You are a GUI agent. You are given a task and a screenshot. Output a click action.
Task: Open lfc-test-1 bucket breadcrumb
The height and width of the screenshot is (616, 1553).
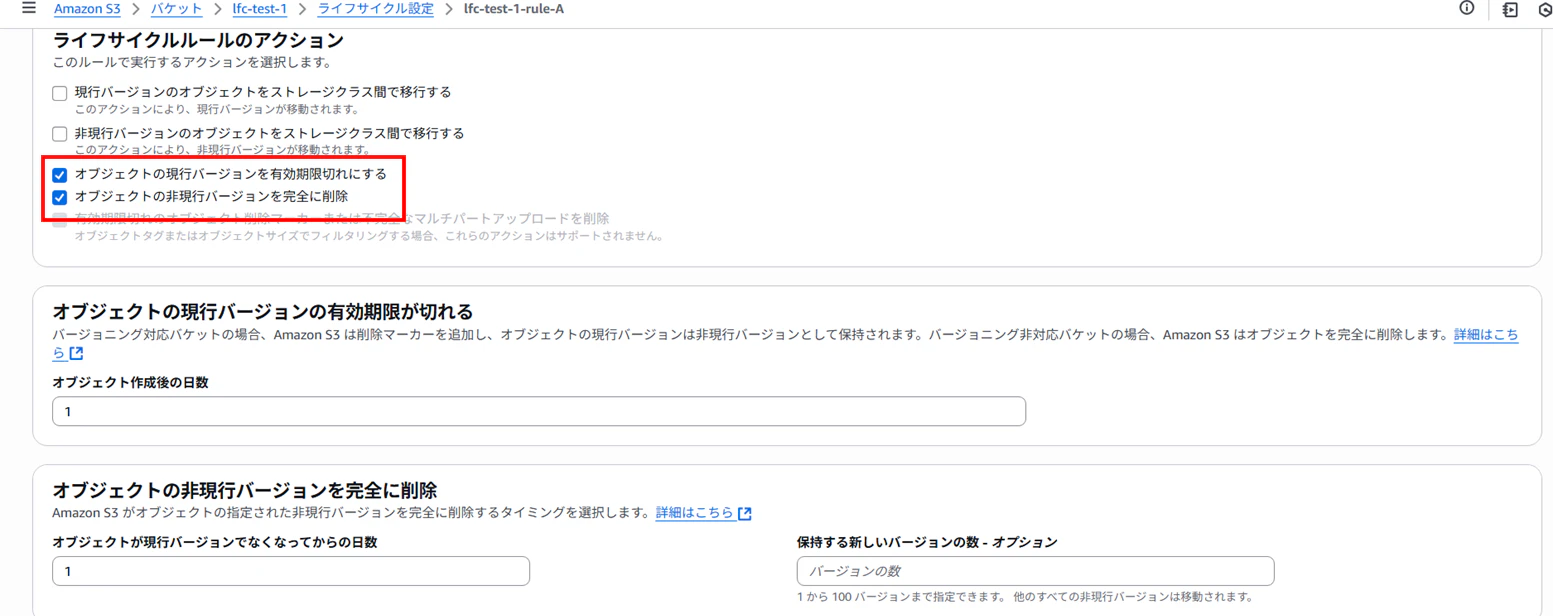[259, 9]
